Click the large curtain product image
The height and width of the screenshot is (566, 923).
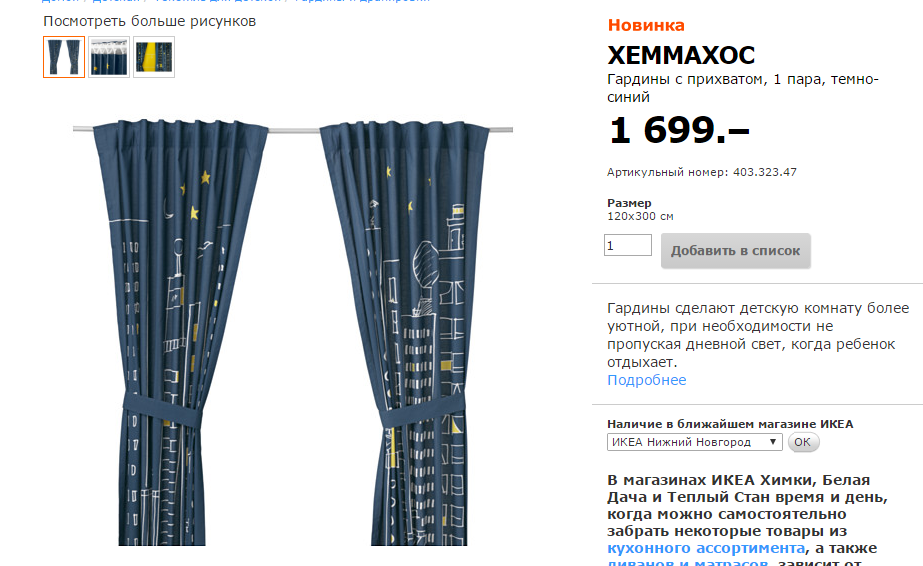[x=293, y=332]
